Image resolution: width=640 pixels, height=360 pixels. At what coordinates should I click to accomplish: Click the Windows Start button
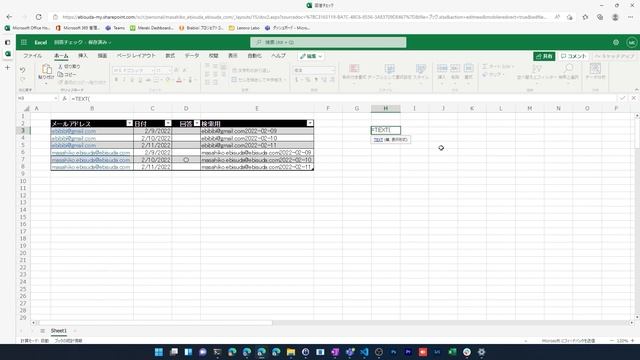point(159,352)
